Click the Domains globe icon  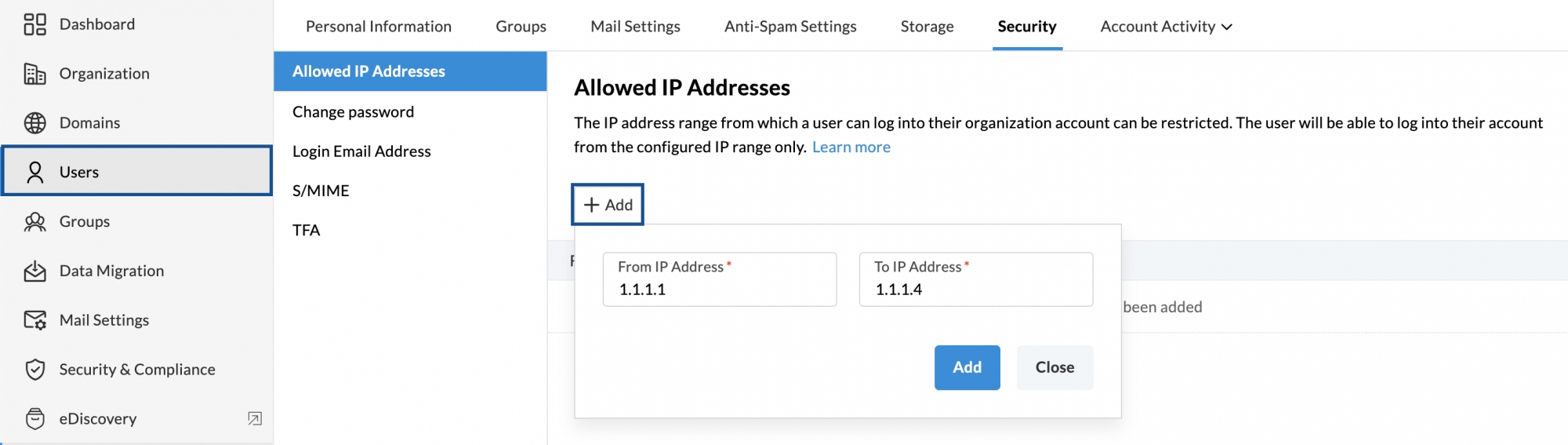pyautogui.click(x=34, y=123)
